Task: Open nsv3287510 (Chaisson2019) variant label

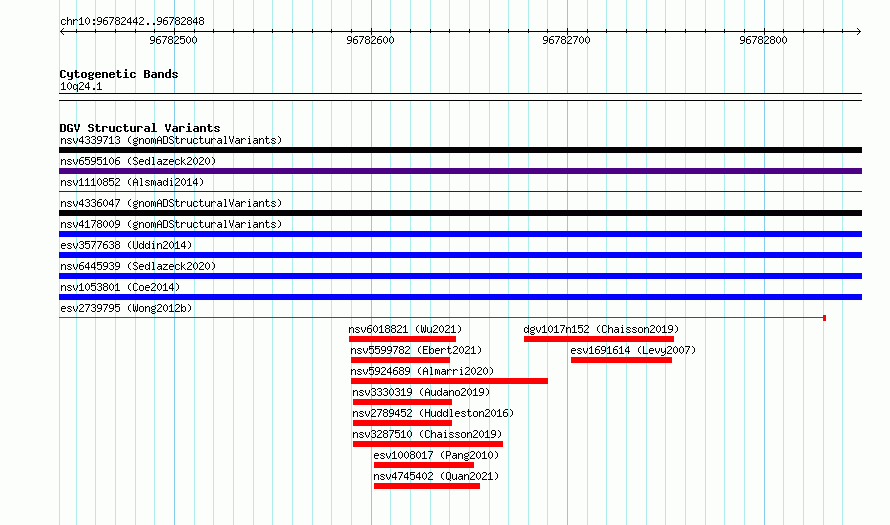Action: pos(427,434)
